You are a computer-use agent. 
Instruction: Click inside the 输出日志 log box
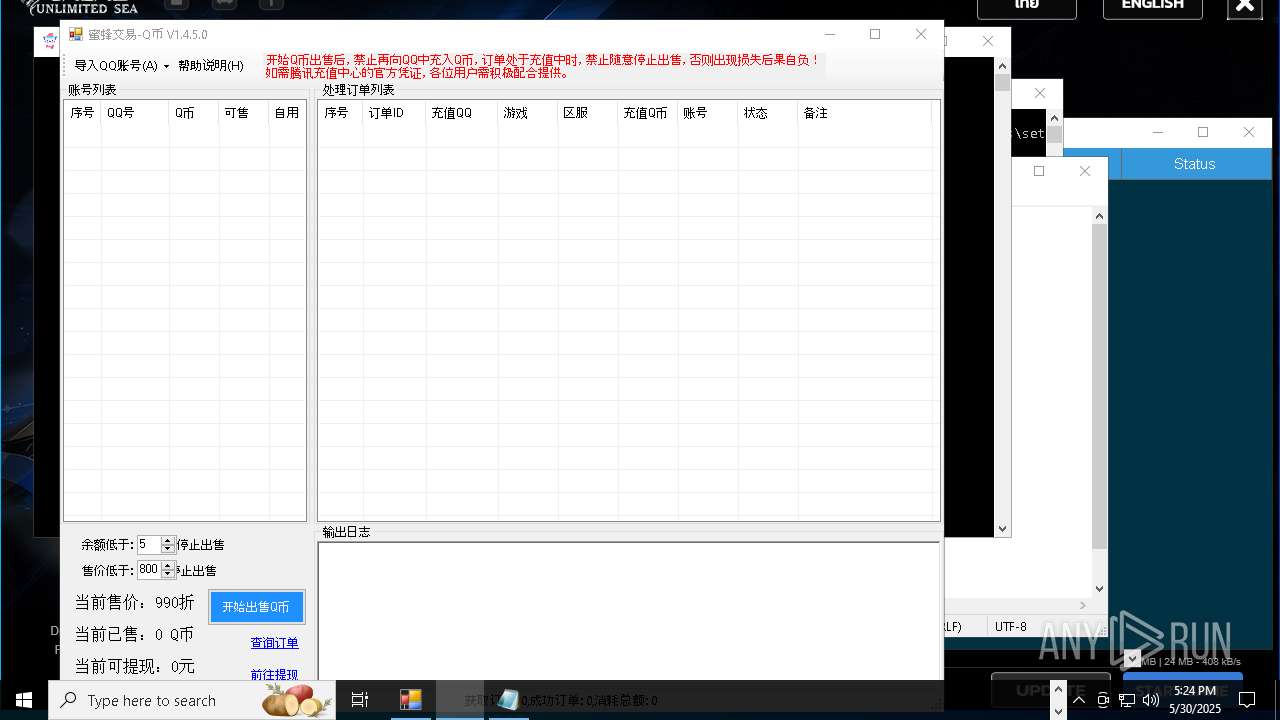(629, 612)
